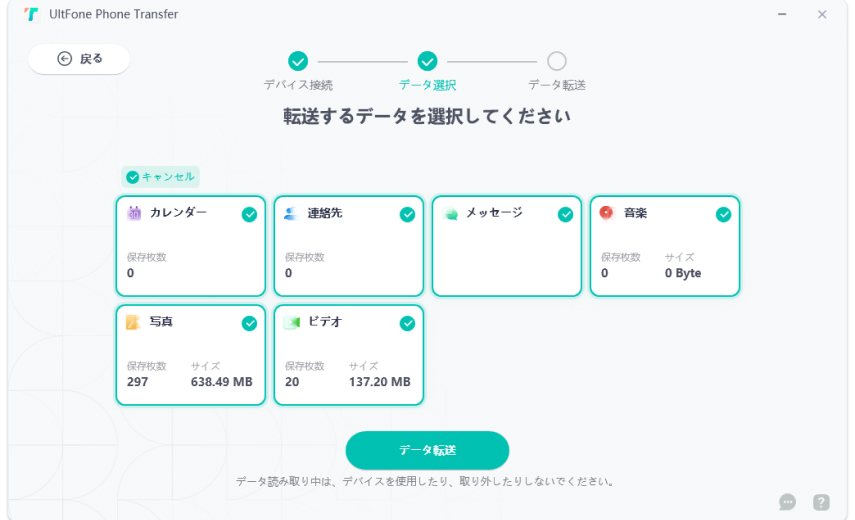Open the feedback chat icon

788,502
